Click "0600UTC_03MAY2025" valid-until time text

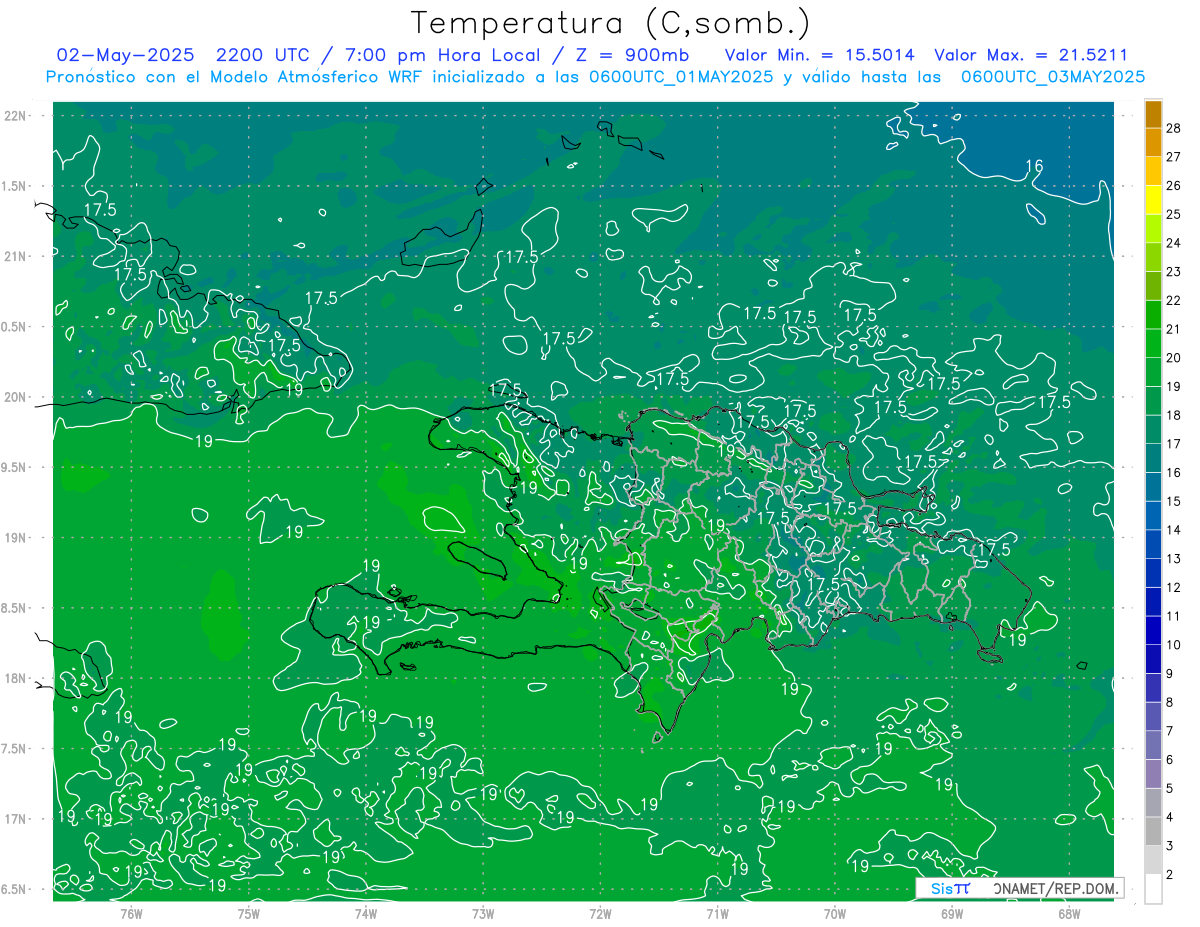1053,76
